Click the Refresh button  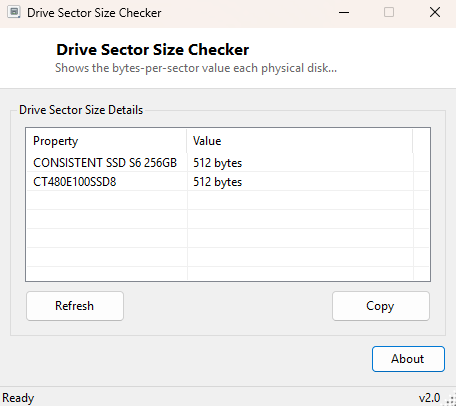click(75, 306)
